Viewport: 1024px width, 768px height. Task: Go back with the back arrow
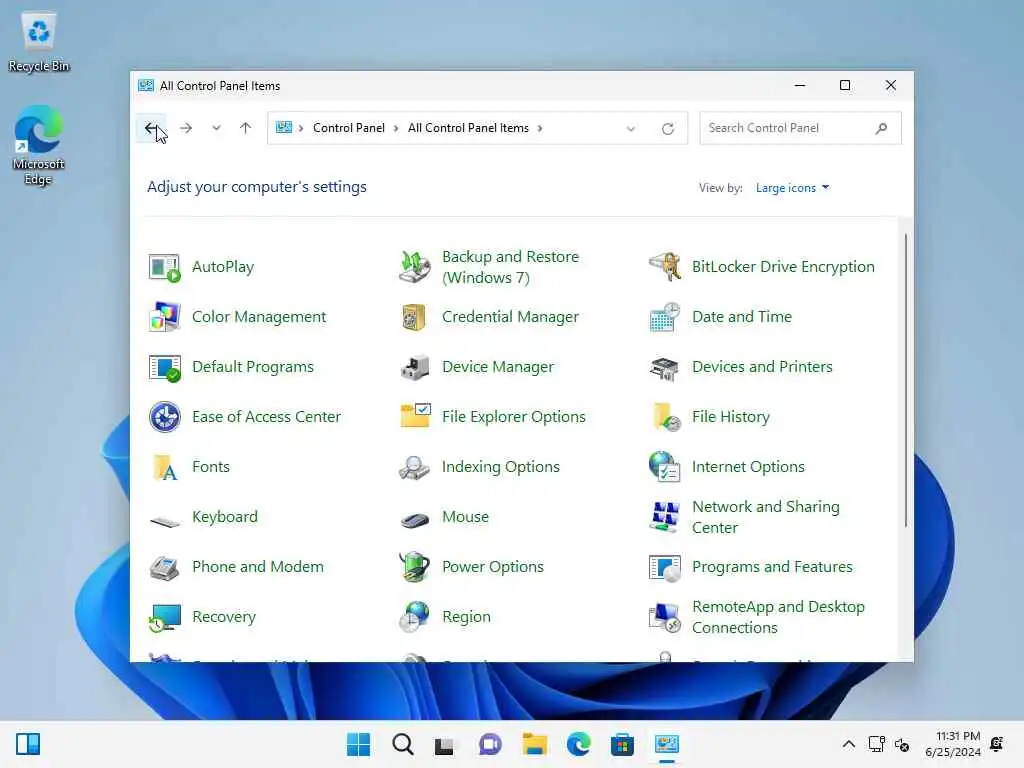pos(151,128)
